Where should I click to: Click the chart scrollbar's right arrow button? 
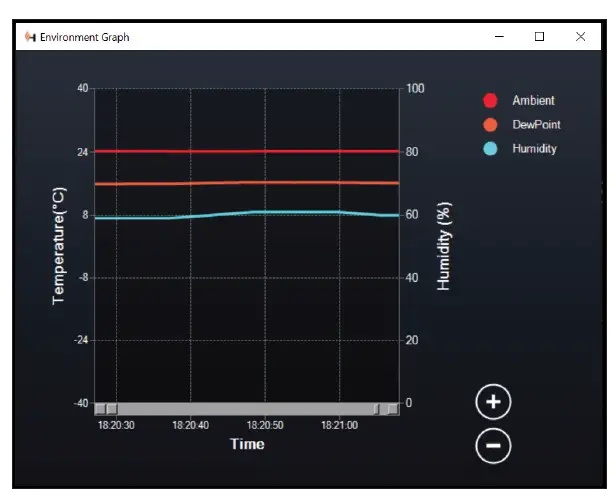point(393,409)
